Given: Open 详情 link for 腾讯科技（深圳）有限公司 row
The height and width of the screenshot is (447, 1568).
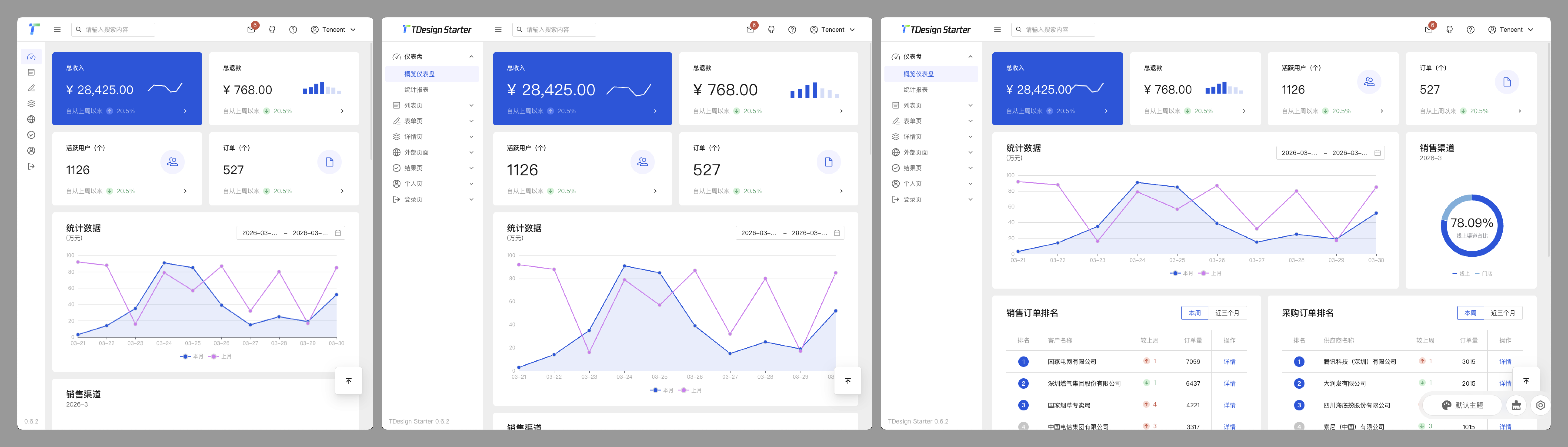Looking at the screenshot, I should [1505, 362].
